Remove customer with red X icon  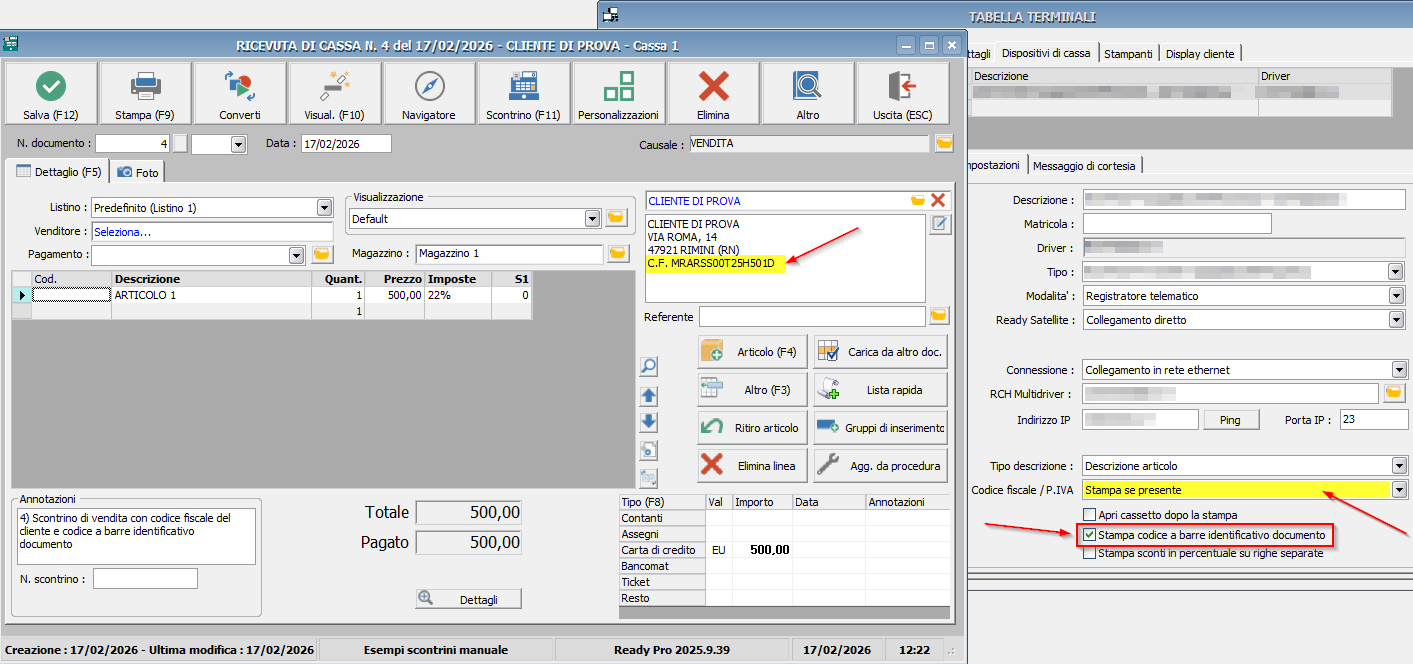pos(937,201)
